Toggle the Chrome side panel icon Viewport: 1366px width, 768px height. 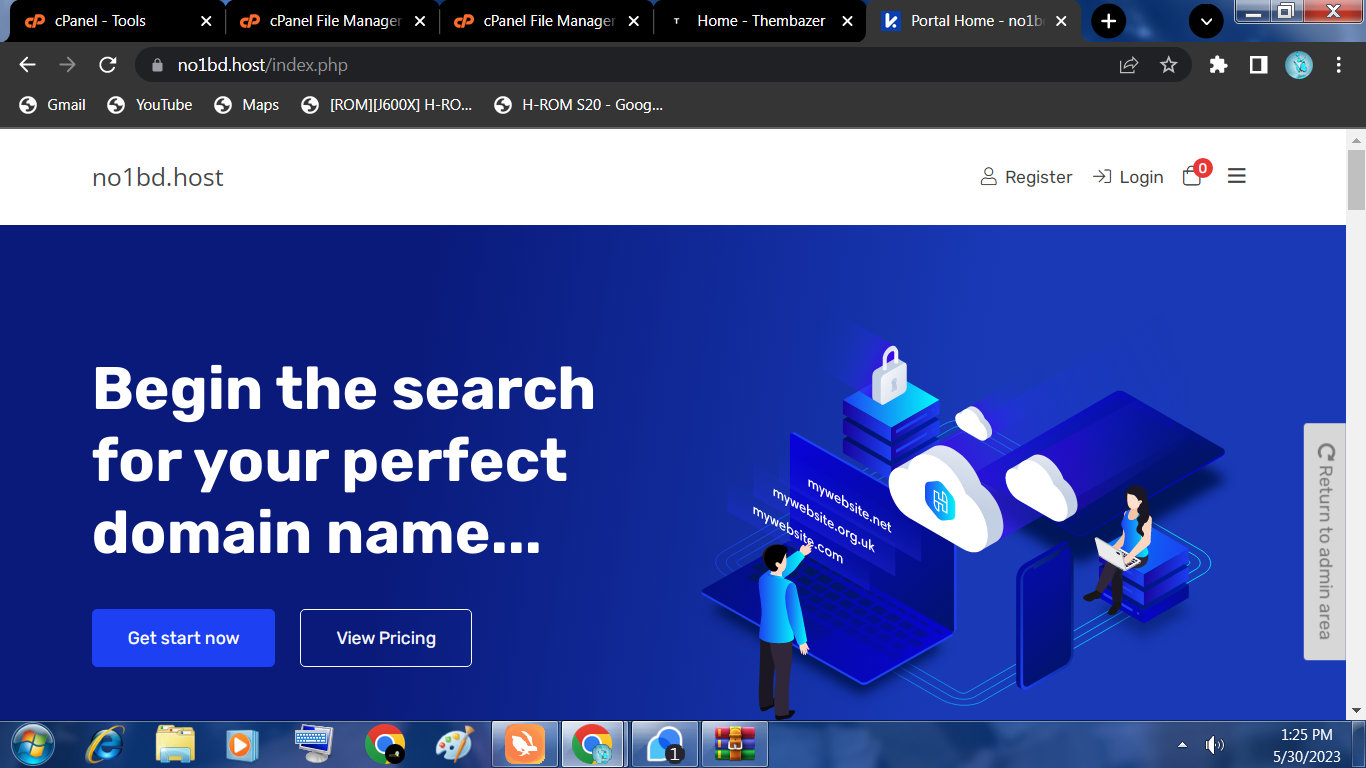(1258, 65)
